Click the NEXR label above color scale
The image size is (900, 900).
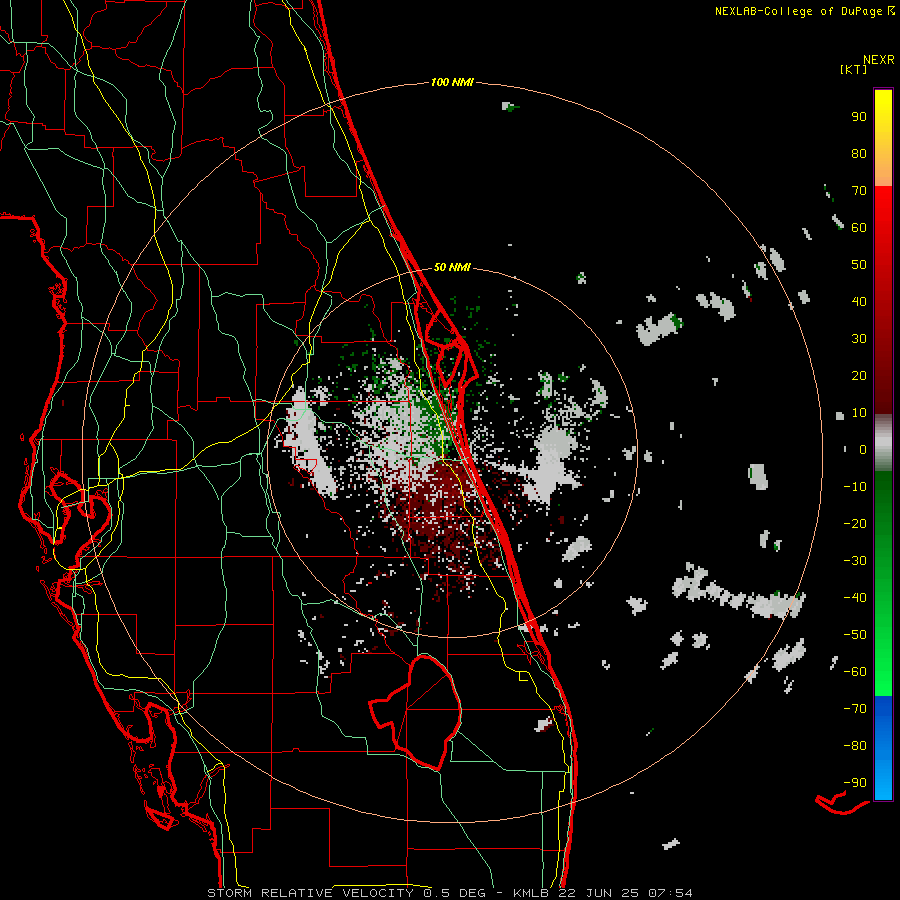point(878,60)
